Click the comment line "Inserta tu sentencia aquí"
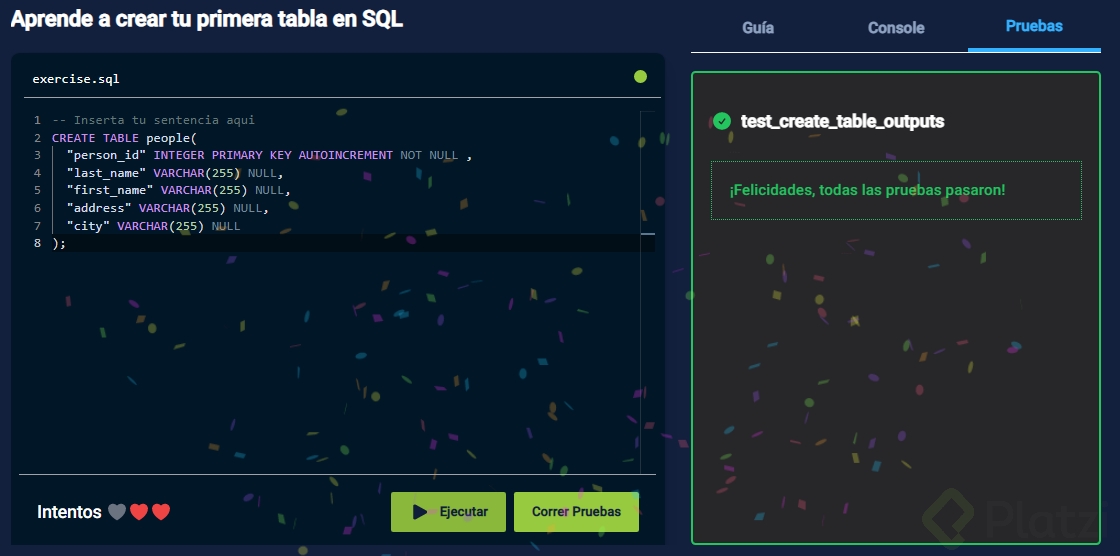 tap(154, 120)
